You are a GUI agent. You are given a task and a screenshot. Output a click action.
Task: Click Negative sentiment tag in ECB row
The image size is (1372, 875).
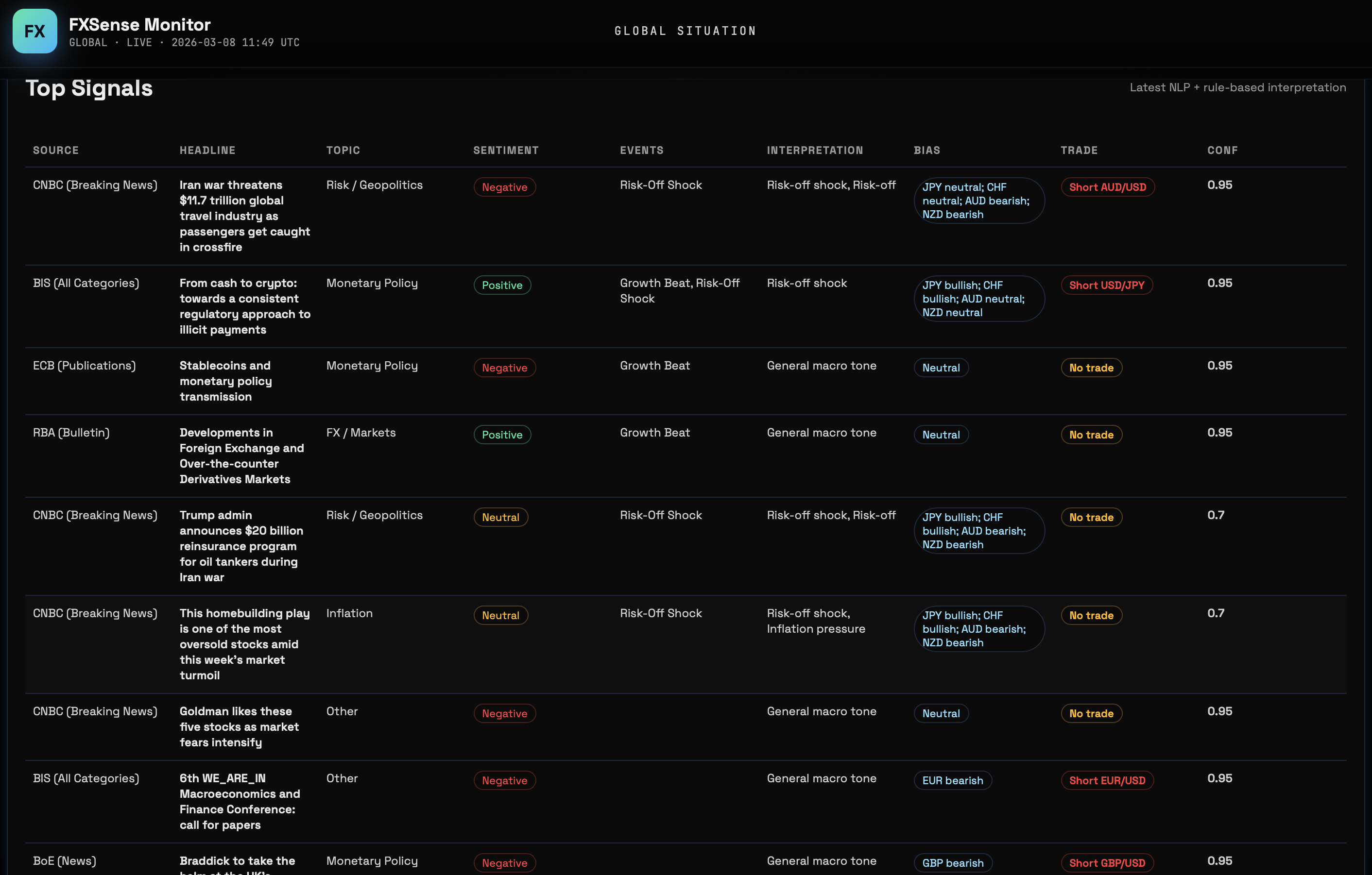(x=504, y=368)
